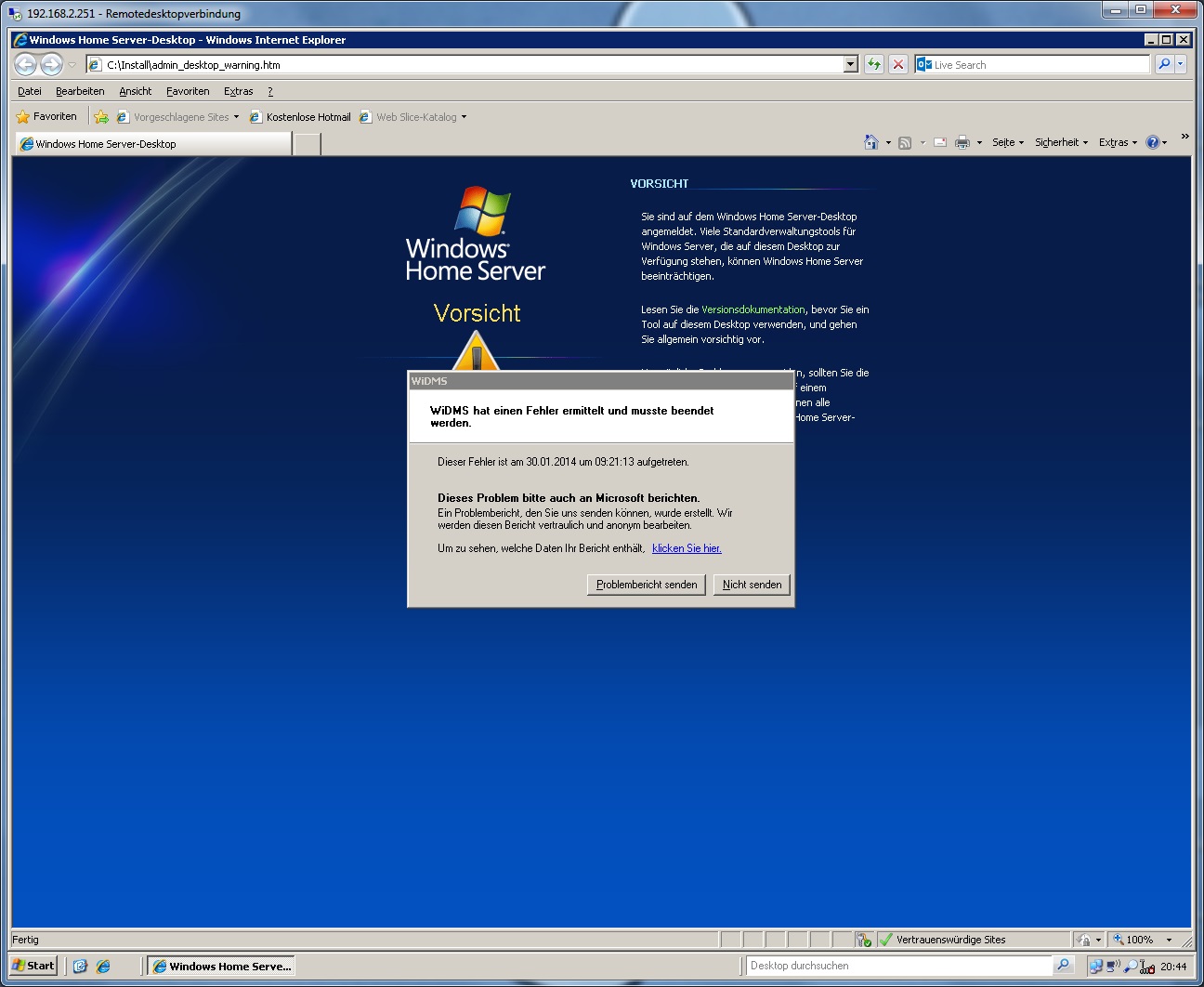
Task: Click the Print icon
Action: 962,142
